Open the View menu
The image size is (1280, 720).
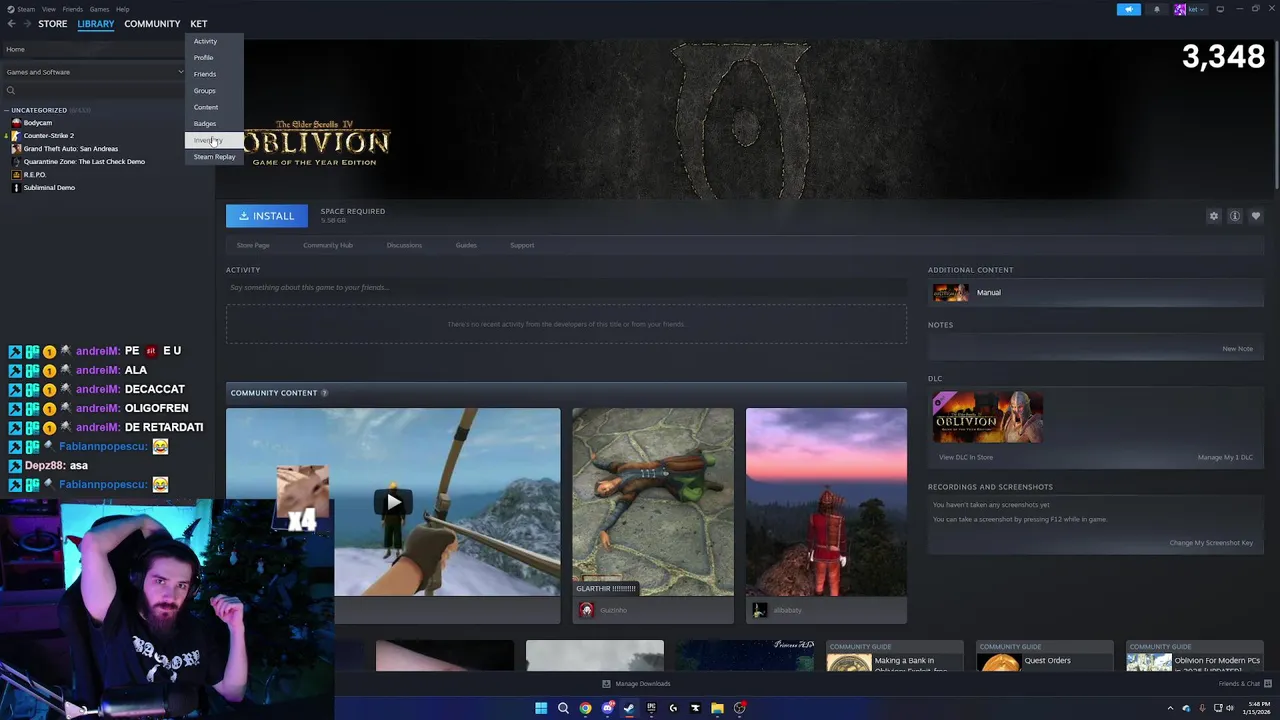(x=48, y=9)
